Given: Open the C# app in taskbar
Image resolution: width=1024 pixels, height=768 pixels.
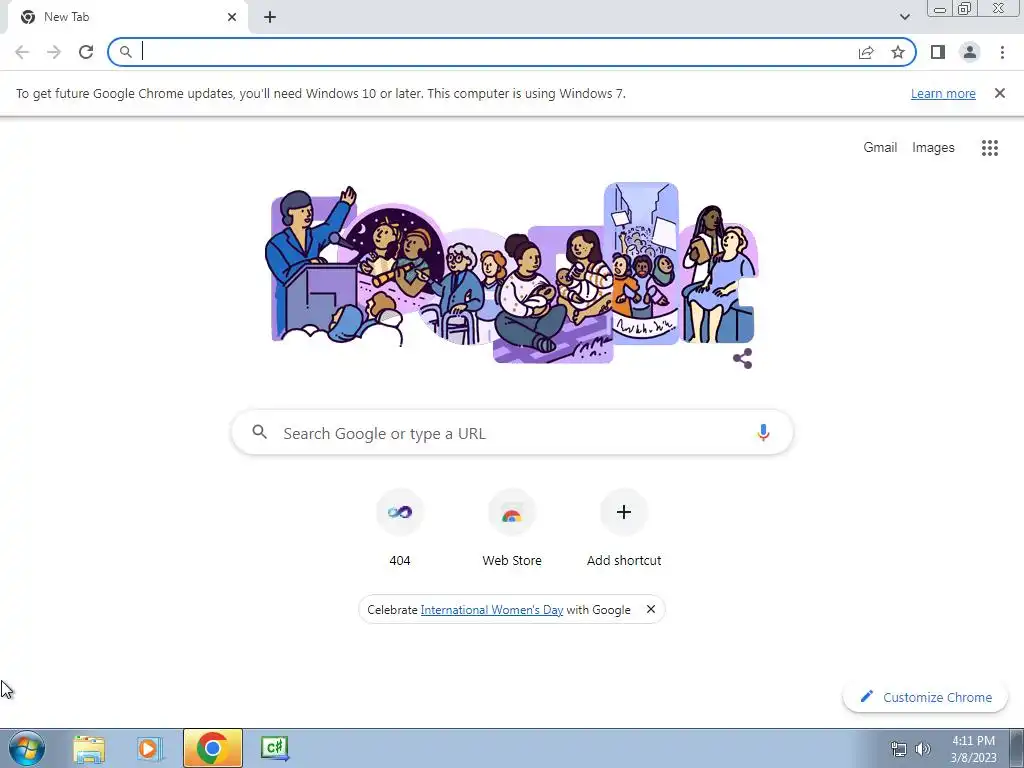Looking at the screenshot, I should click(x=274, y=748).
